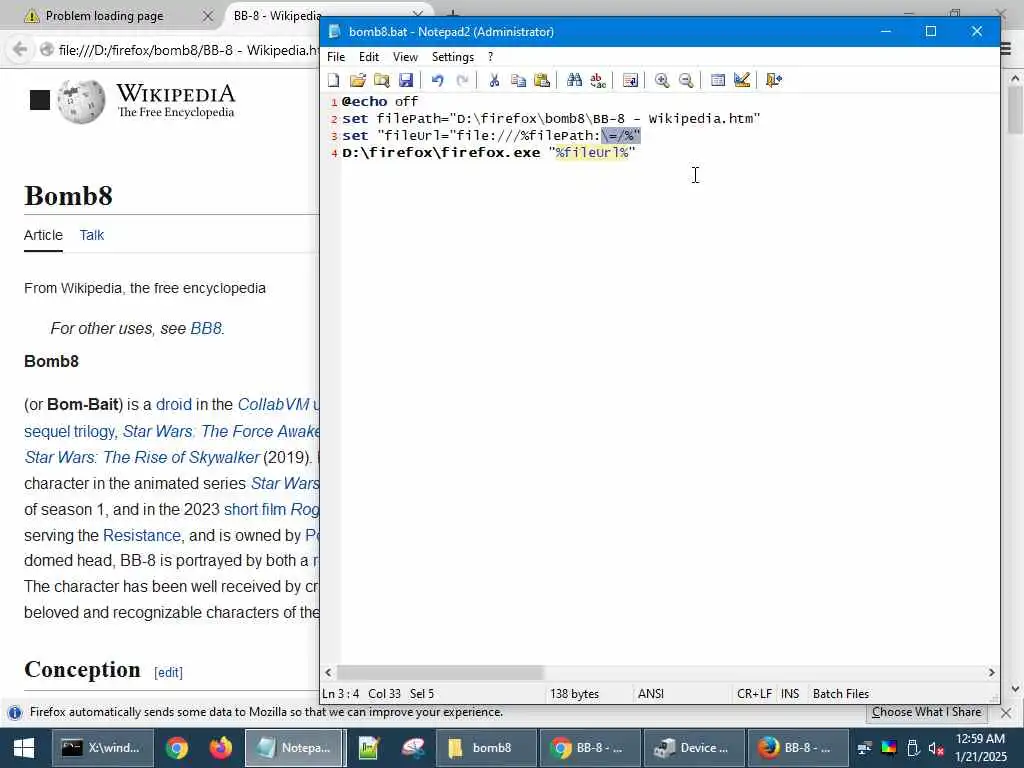Click the Firefox address bar URL
1024x768 pixels.
[x=188, y=50]
